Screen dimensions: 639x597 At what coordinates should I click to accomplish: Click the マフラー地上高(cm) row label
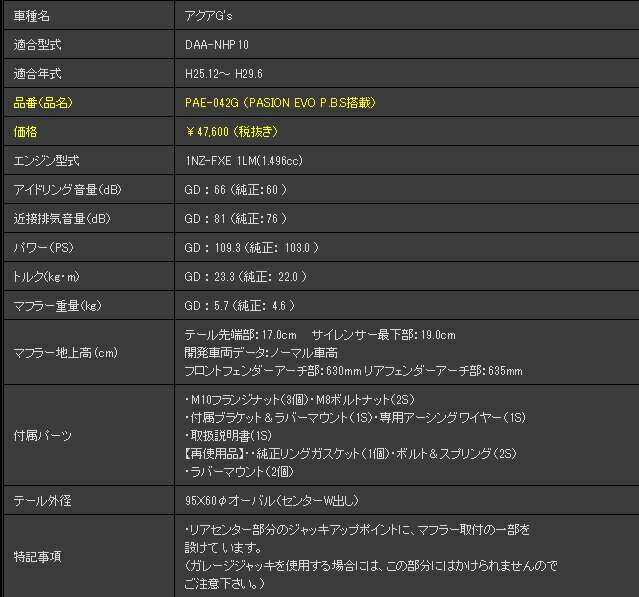[x=65, y=352]
